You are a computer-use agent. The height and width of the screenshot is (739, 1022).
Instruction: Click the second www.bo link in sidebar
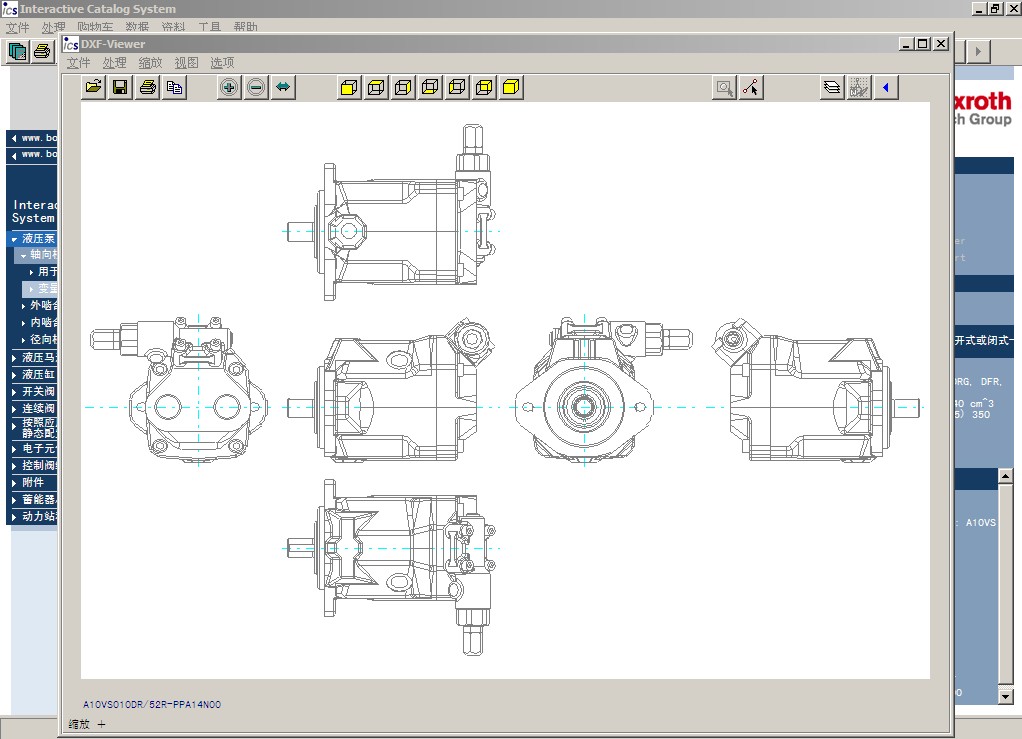(x=38, y=154)
